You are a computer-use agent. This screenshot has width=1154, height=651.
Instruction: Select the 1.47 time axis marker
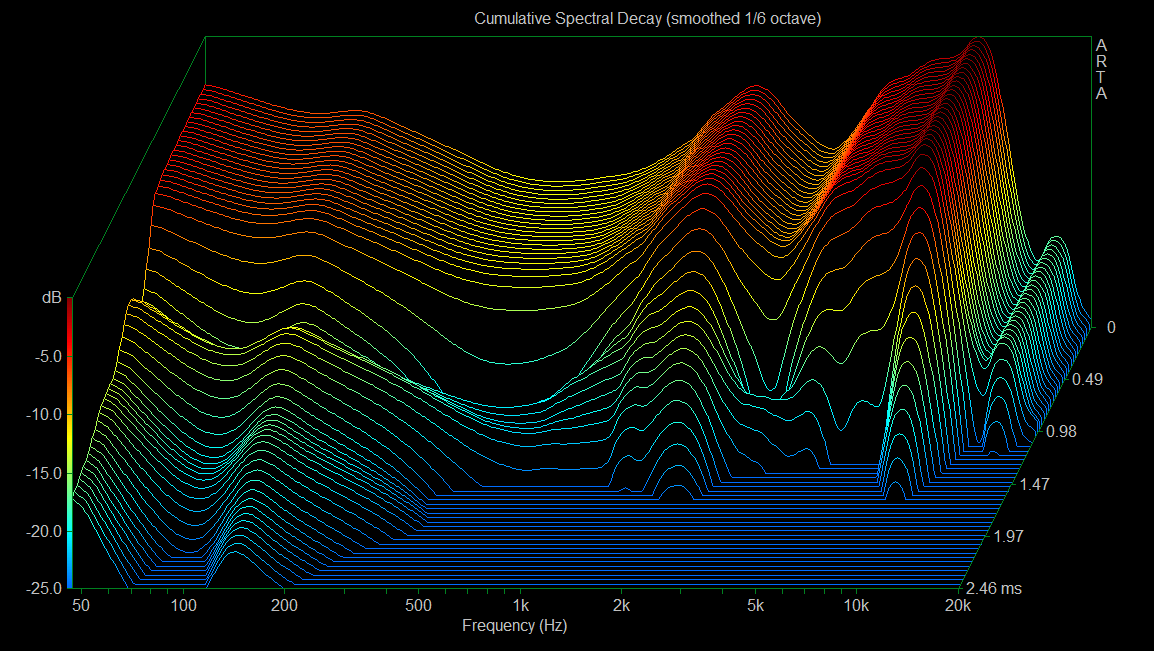[1033, 484]
